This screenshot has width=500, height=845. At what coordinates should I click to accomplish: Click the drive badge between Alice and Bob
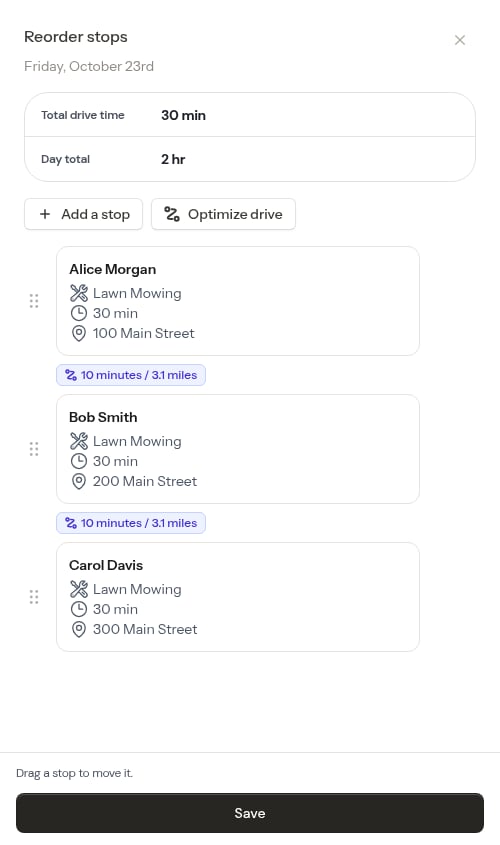pos(131,375)
